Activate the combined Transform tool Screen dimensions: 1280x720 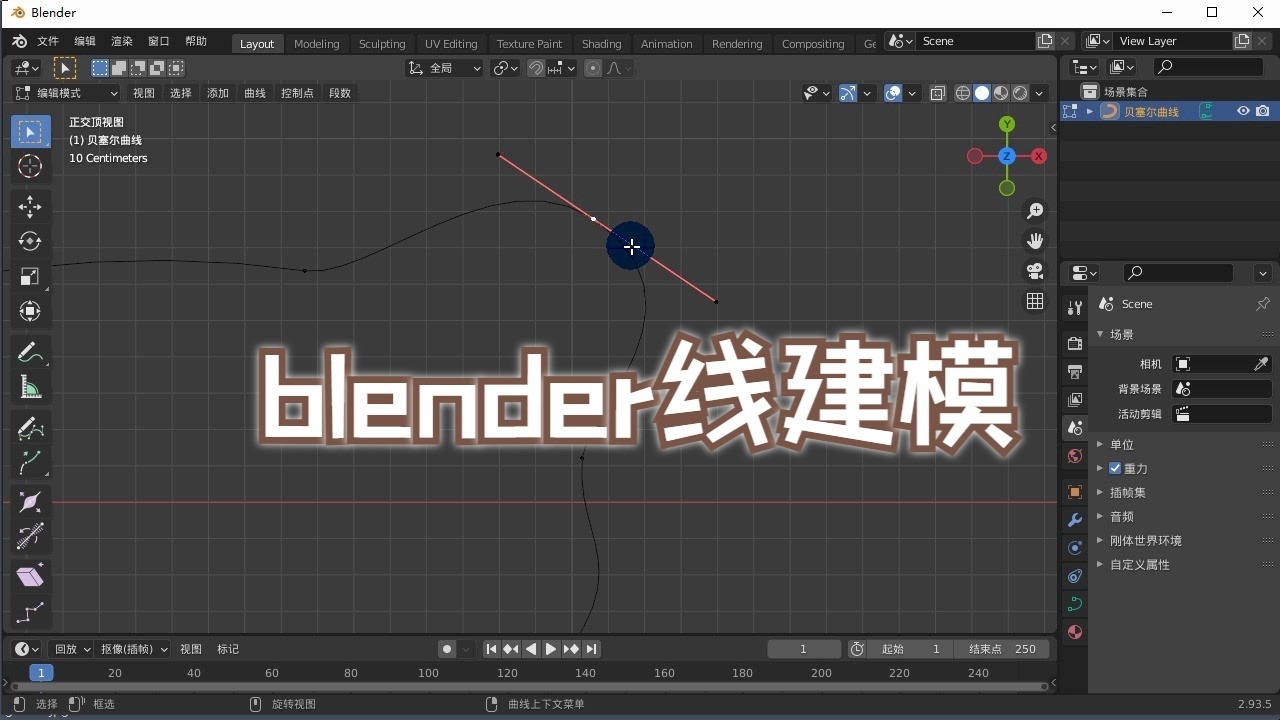click(x=30, y=311)
